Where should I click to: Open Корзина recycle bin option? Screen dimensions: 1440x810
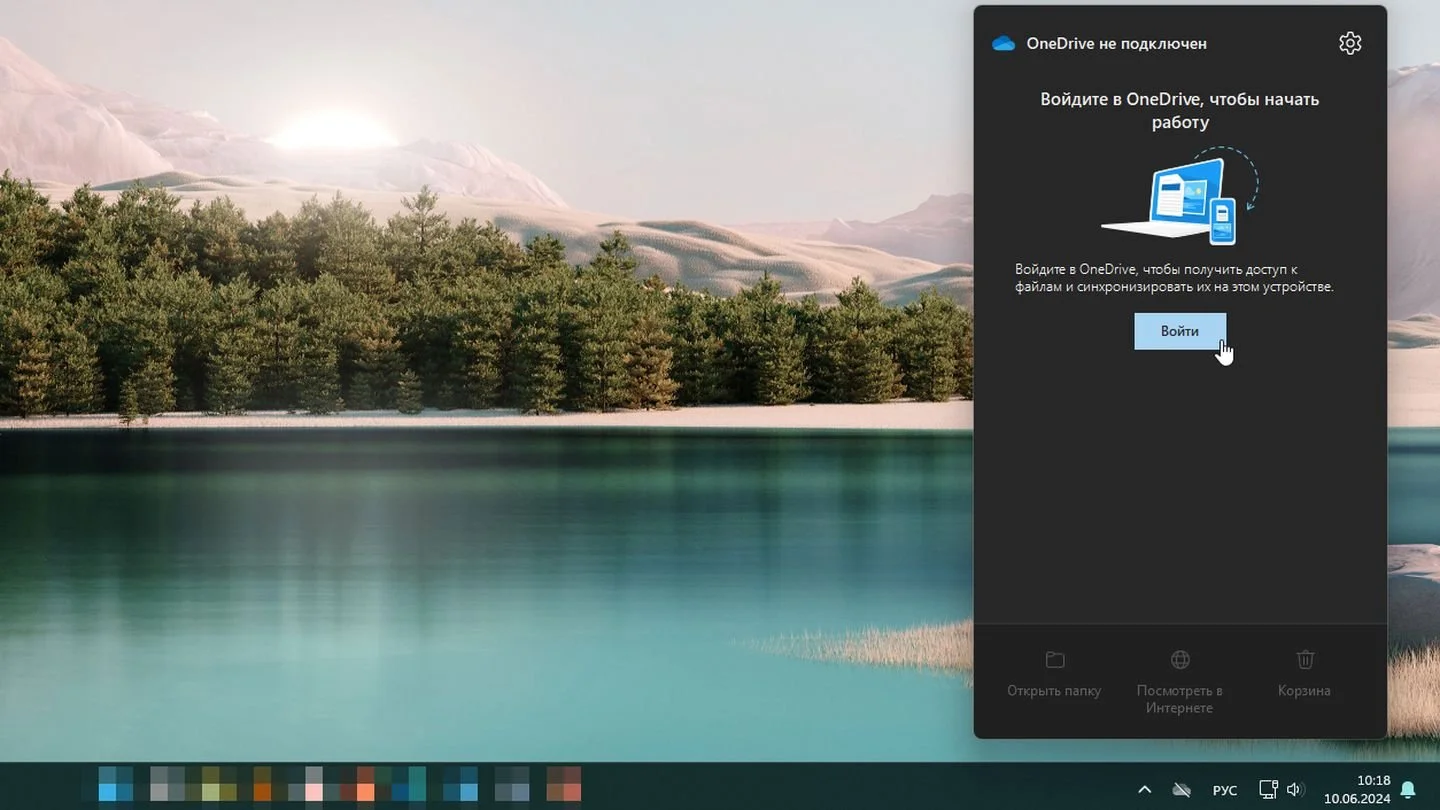[1304, 674]
